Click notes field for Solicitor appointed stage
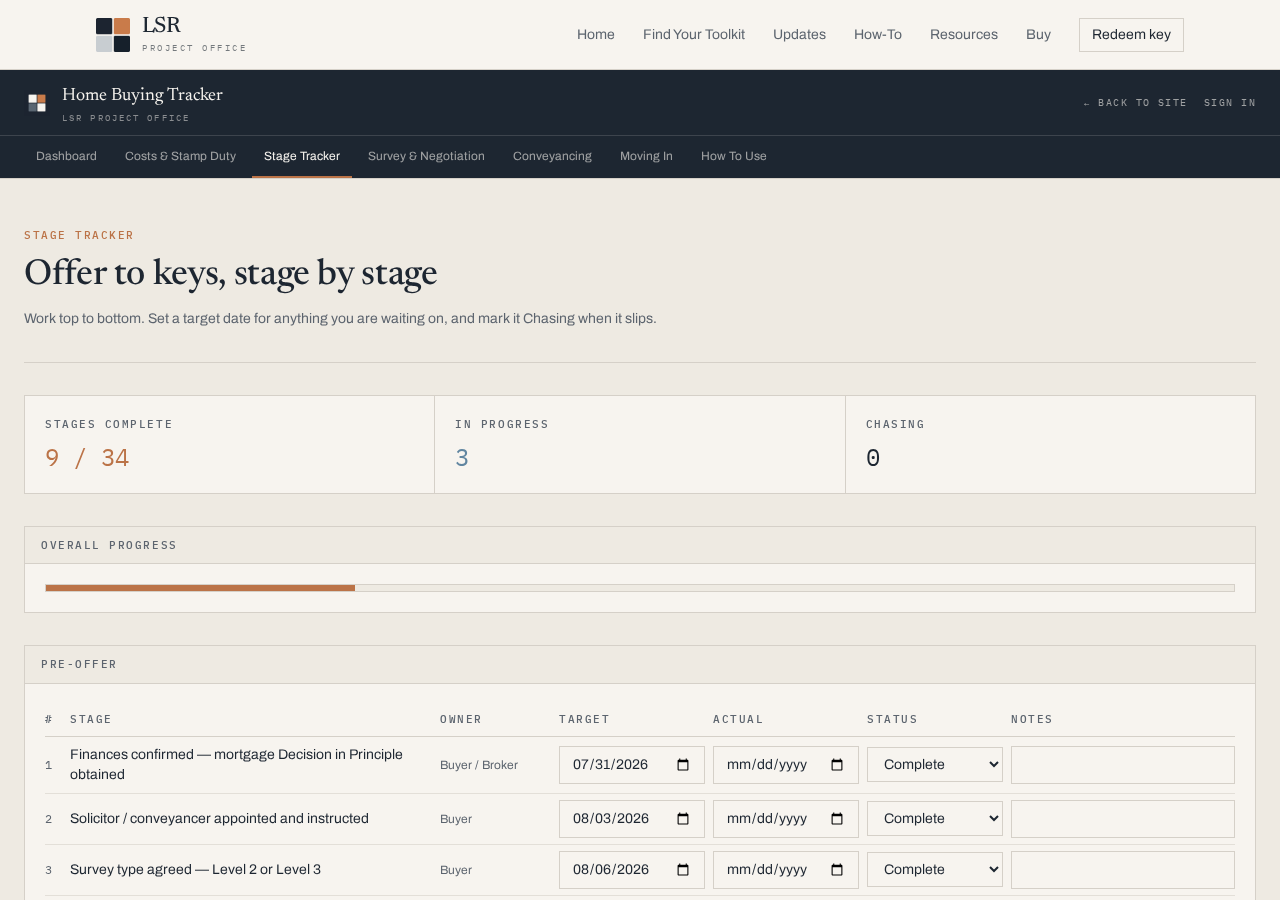This screenshot has width=1280, height=900. click(1123, 819)
